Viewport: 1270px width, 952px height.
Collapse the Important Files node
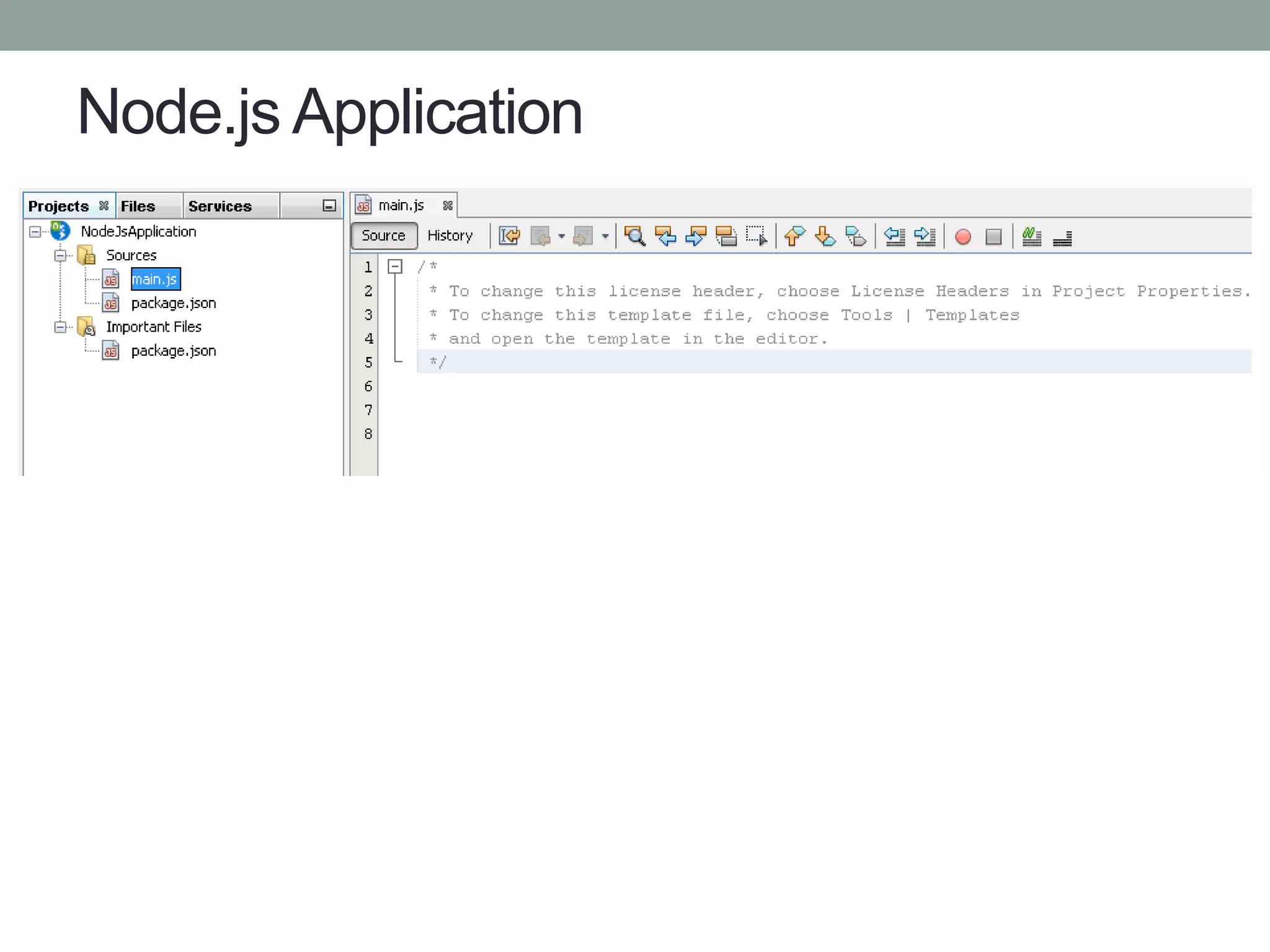(x=60, y=327)
